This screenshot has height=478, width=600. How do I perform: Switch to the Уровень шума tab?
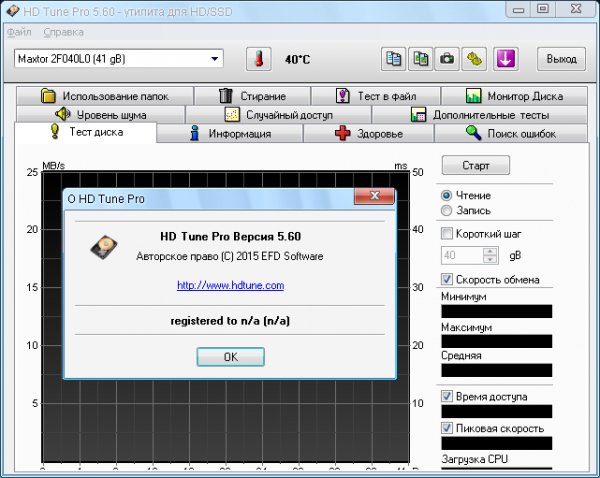[101, 114]
